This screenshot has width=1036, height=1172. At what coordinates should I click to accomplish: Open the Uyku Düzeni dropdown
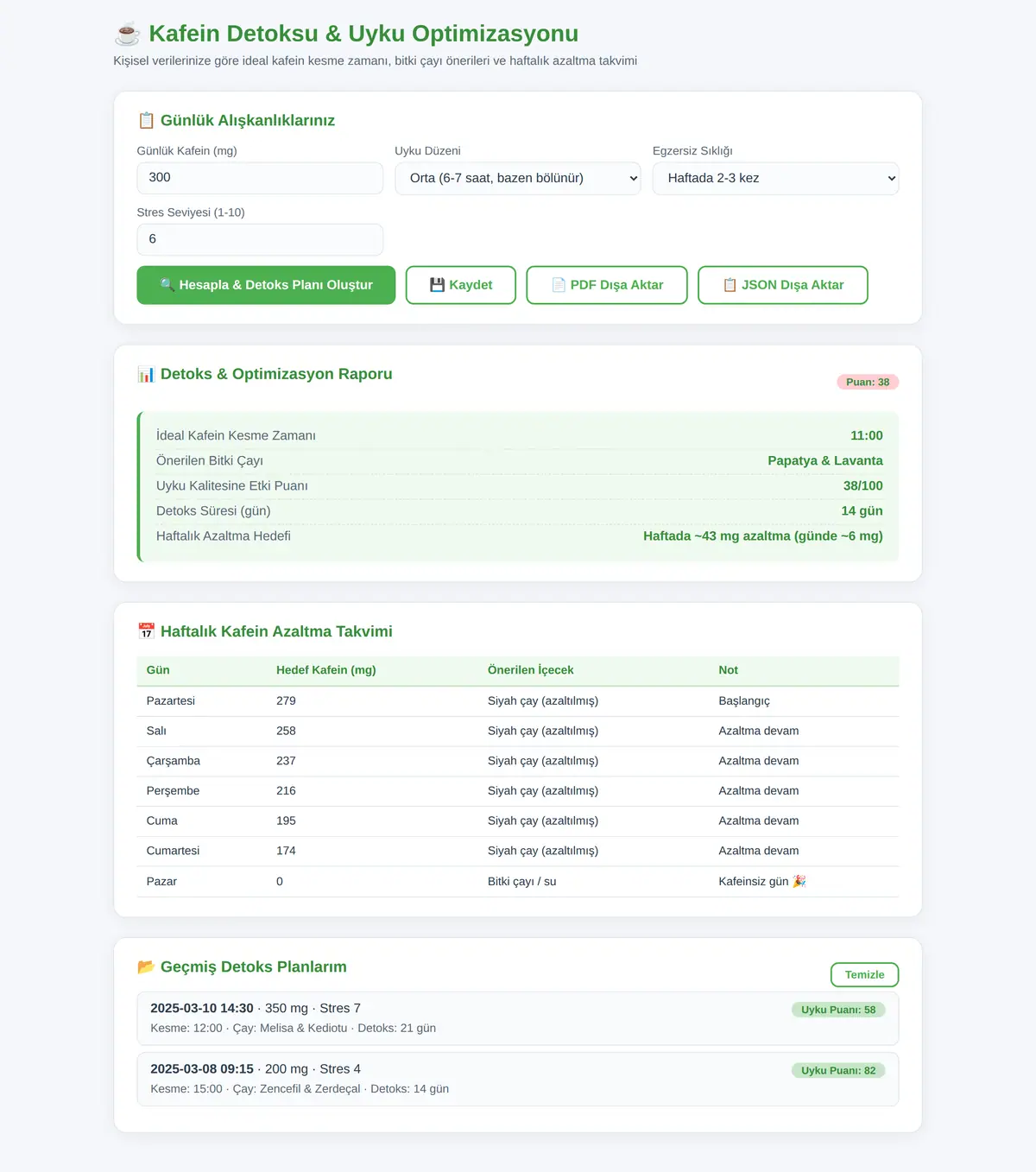[518, 179]
